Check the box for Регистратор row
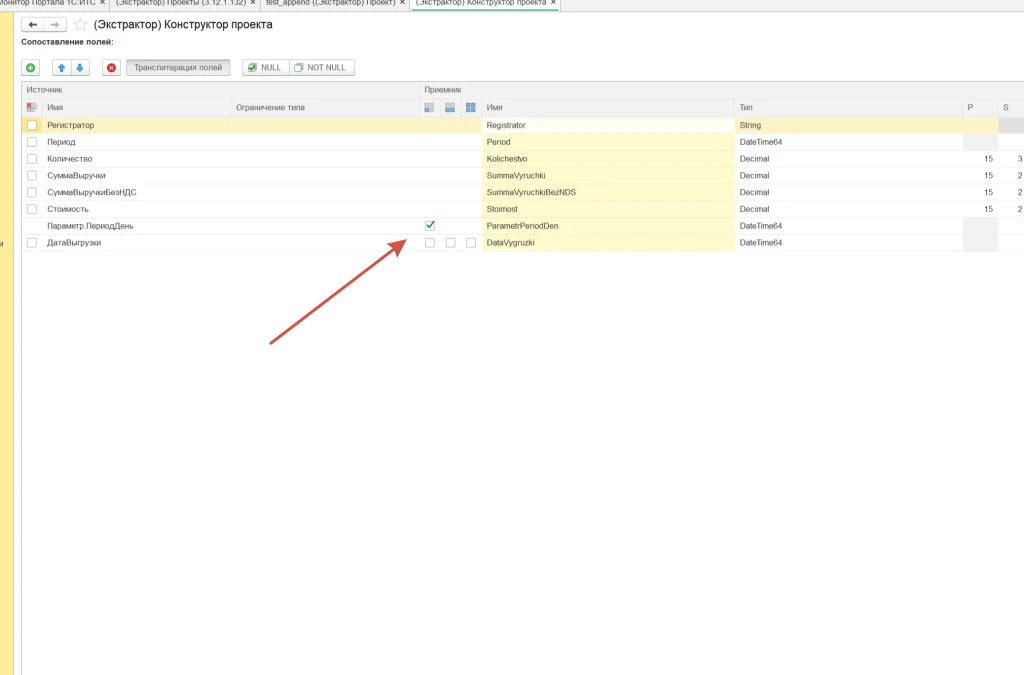 click(x=32, y=125)
